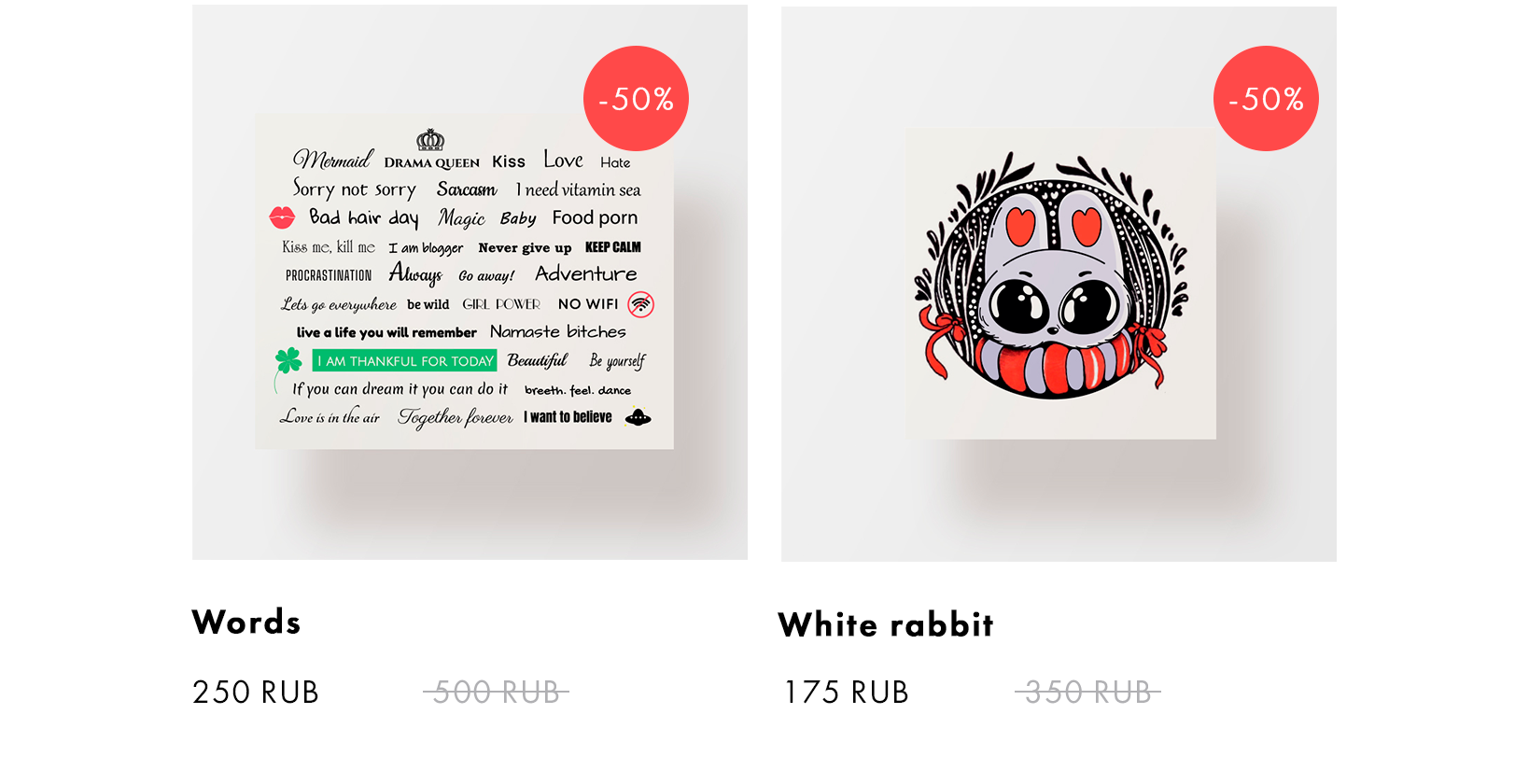This screenshot has height=784, width=1529.
Task: Click the crossed-out 350 RUB price
Action: (x=1087, y=693)
